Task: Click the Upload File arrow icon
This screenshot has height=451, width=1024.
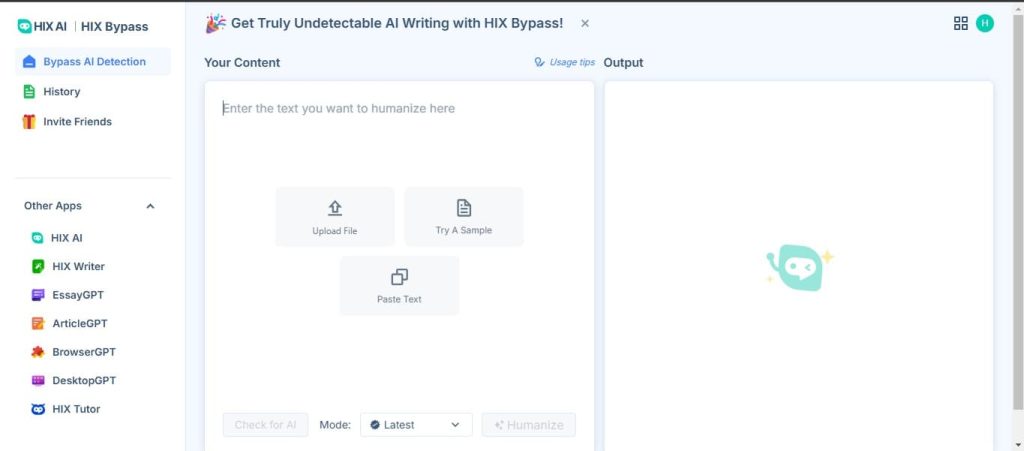Action: point(334,208)
